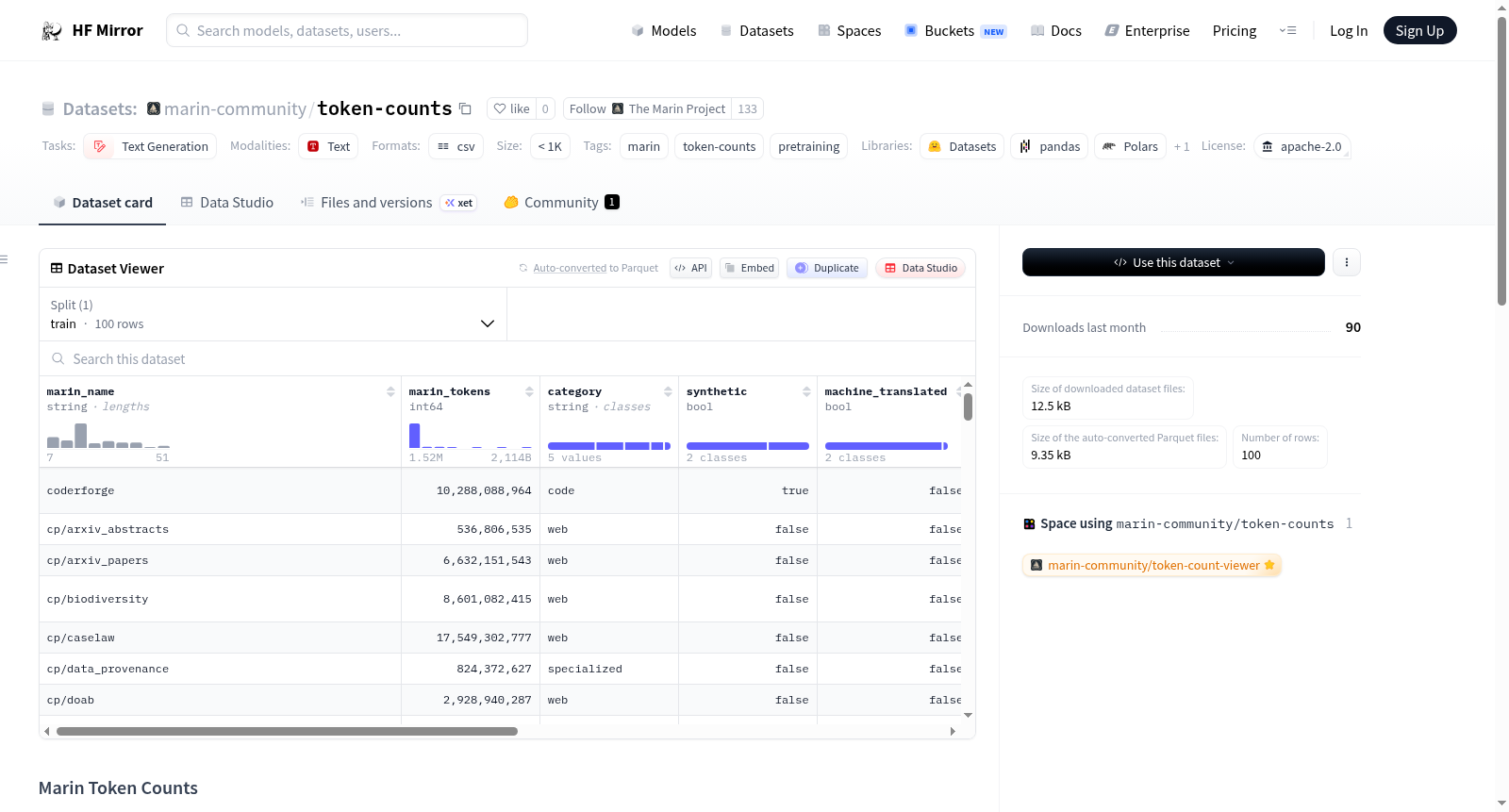The image size is (1509, 812).
Task: Copy dataset name with the copy icon
Action: coord(465,108)
